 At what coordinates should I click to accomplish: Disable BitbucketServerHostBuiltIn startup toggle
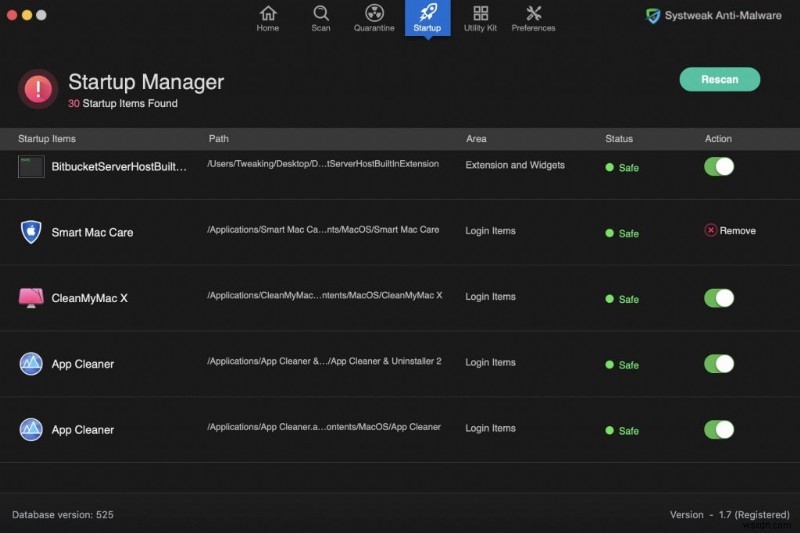click(719, 166)
